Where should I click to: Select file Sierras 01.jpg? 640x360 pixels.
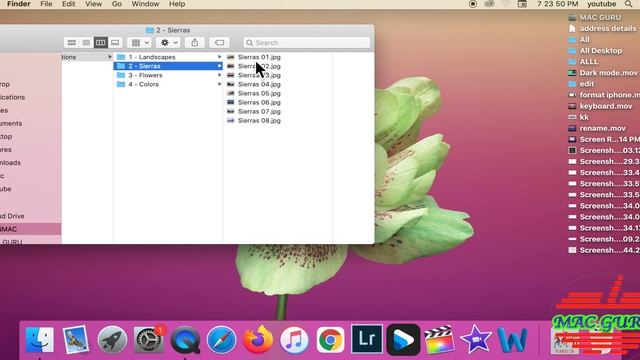coord(259,57)
